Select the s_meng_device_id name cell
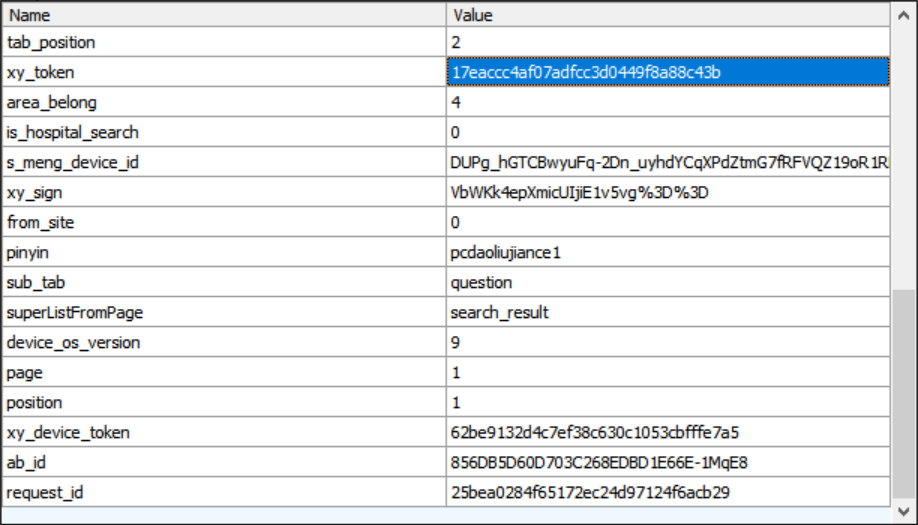This screenshot has height=525, width=918. [x=224, y=162]
